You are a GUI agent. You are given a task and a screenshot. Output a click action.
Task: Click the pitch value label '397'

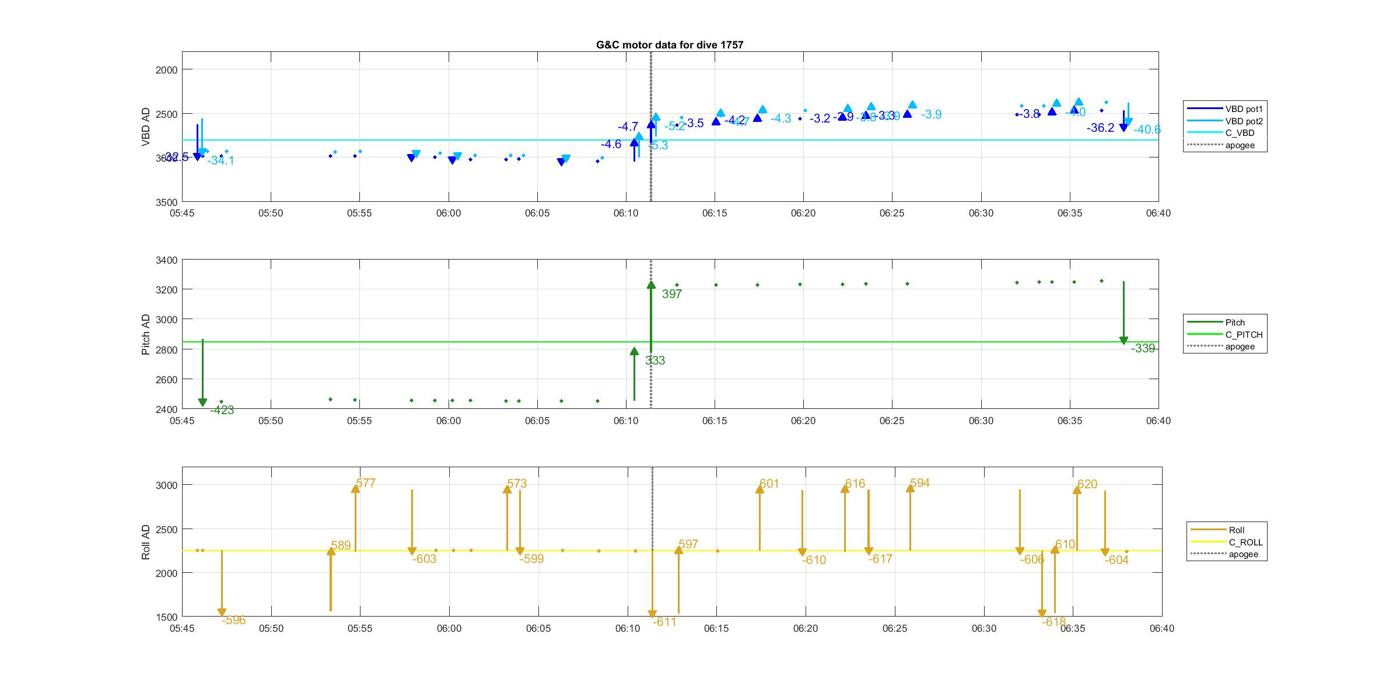(x=672, y=294)
